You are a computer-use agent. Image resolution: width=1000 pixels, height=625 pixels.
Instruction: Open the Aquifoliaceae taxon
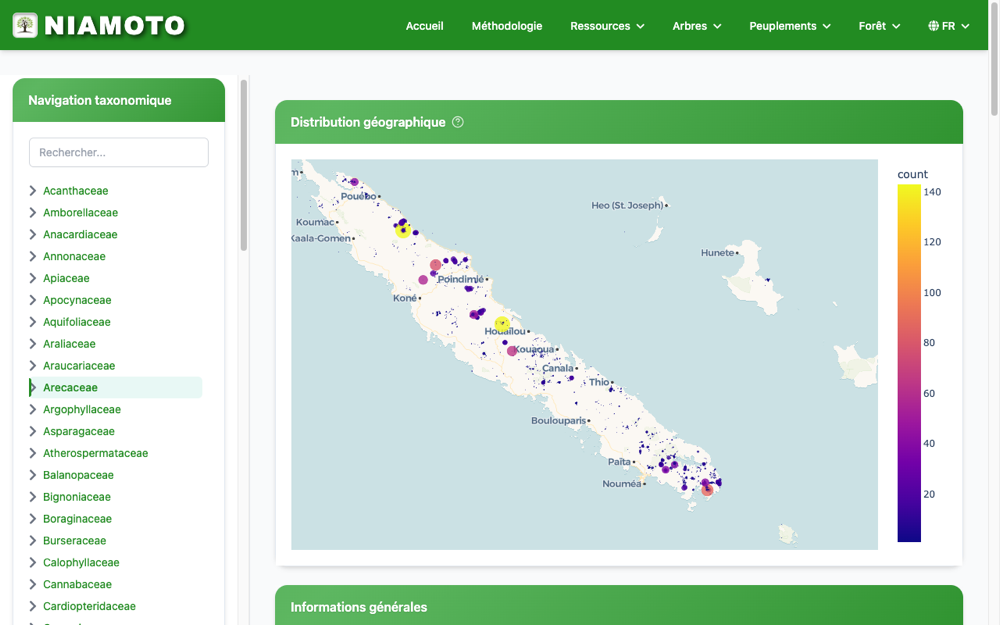coord(77,322)
